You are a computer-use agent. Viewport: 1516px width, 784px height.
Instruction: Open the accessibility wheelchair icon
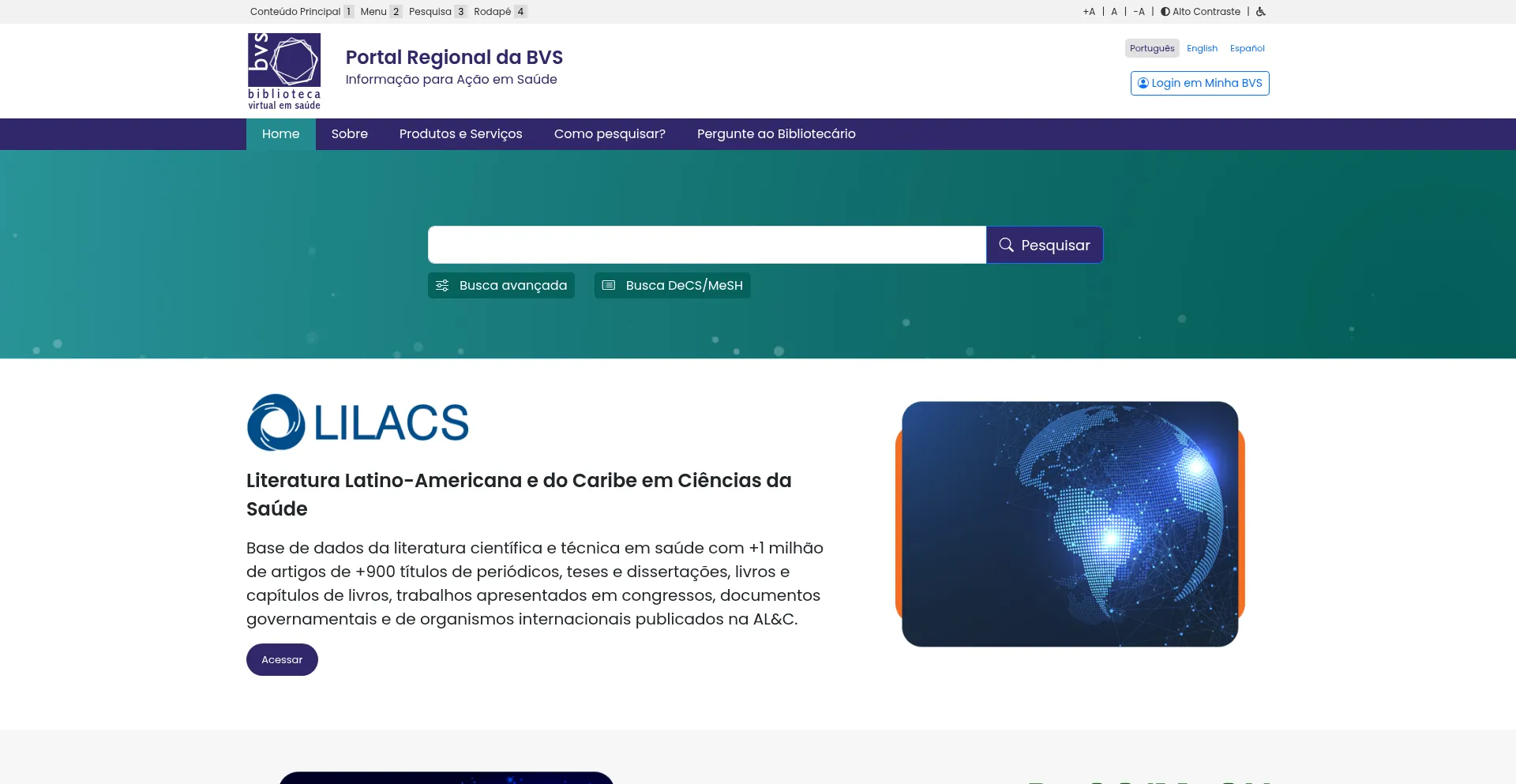1260,12
